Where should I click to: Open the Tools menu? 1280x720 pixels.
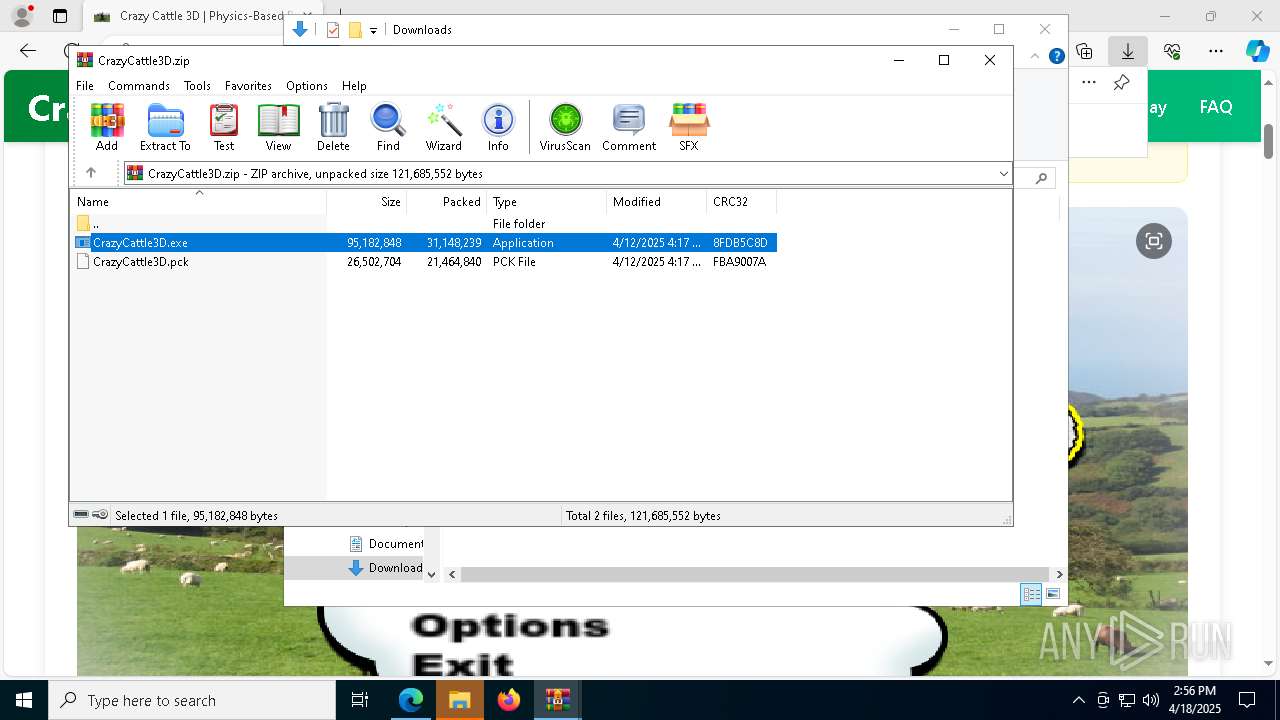(197, 86)
